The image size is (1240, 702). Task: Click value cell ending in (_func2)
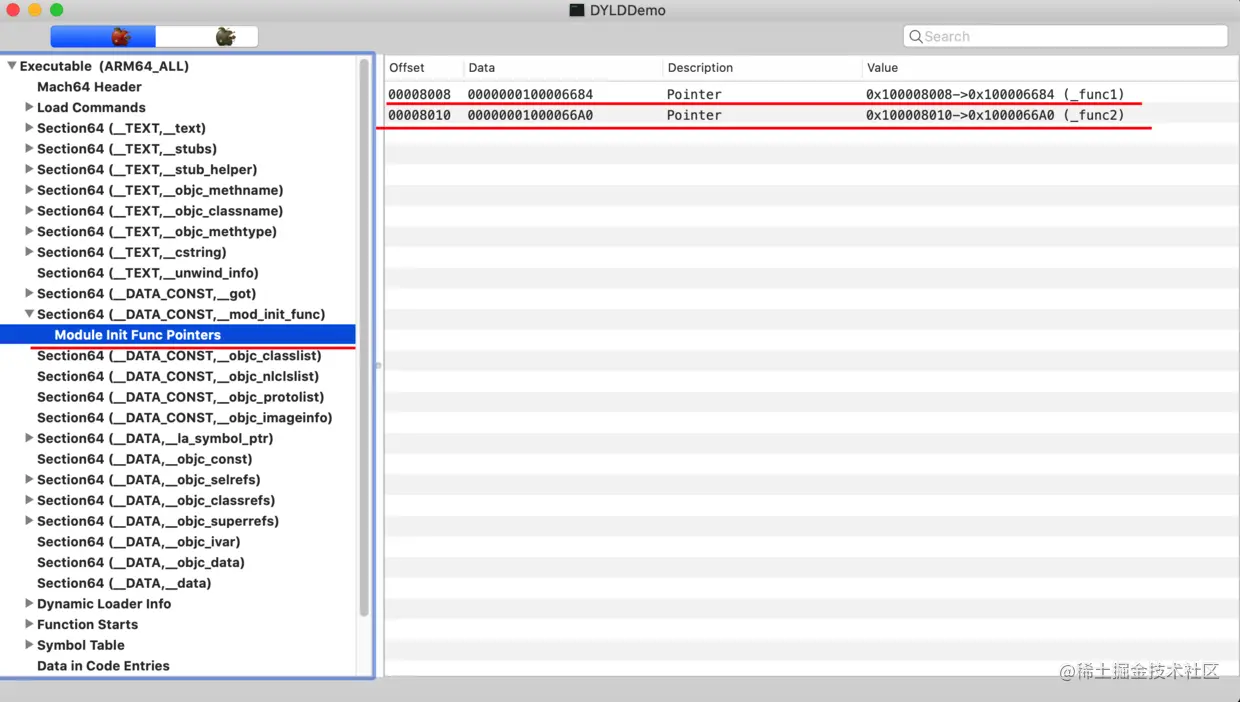click(995, 115)
